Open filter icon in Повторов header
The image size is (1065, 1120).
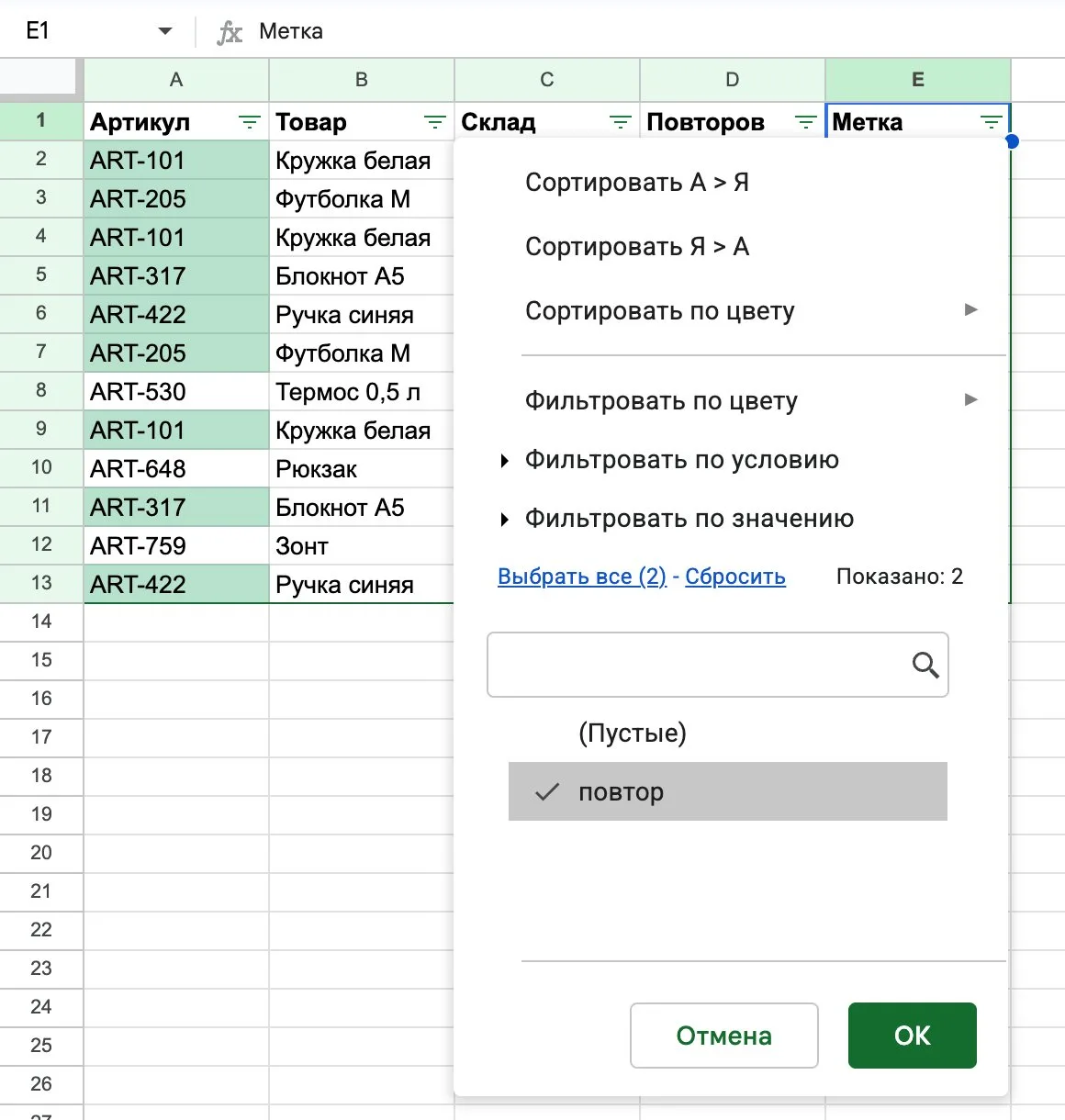[805, 122]
